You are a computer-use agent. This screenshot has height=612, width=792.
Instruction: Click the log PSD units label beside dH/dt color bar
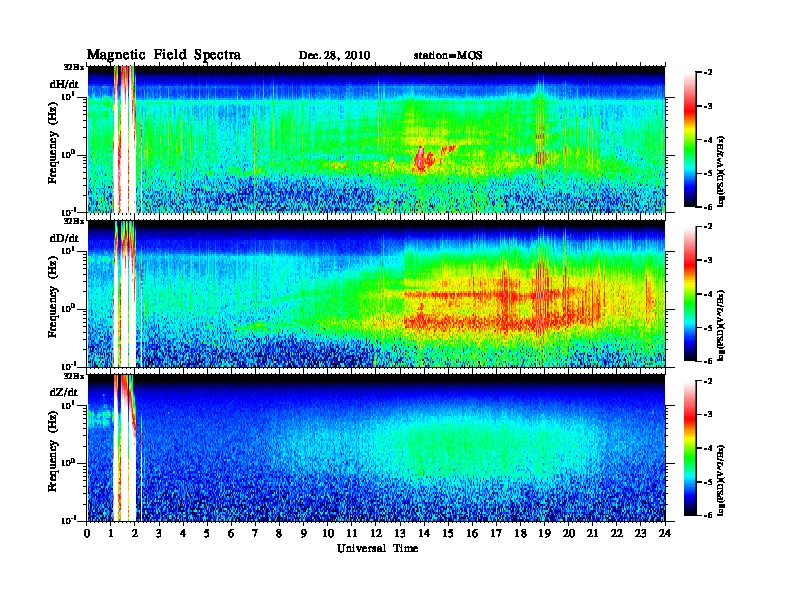tap(722, 172)
